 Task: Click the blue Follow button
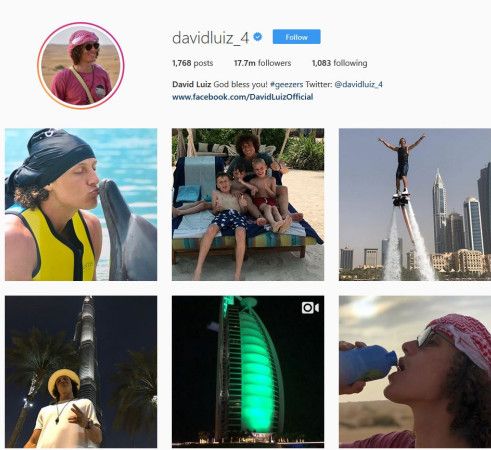(x=296, y=37)
